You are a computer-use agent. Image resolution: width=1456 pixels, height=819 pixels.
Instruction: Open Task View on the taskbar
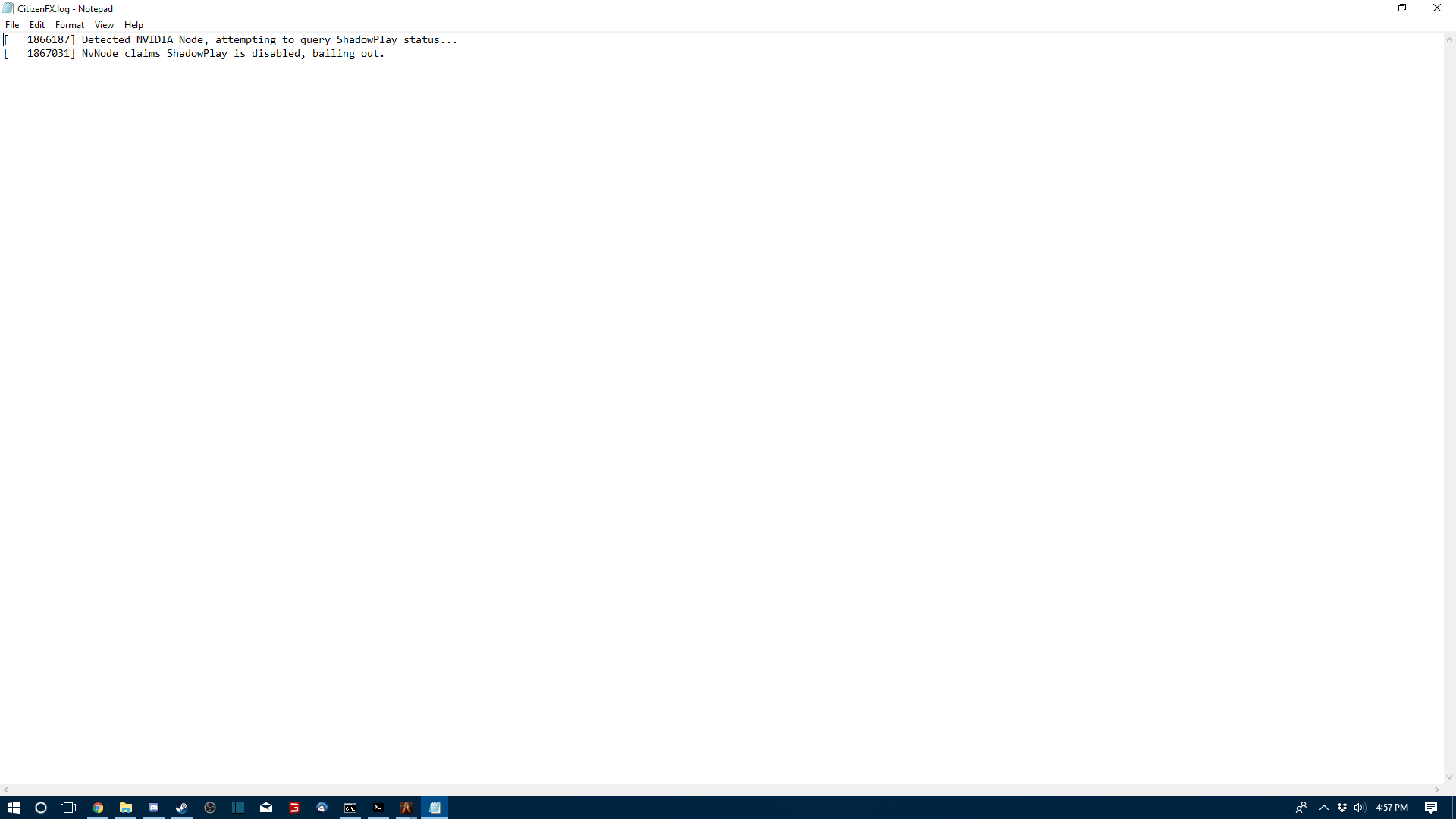[68, 808]
